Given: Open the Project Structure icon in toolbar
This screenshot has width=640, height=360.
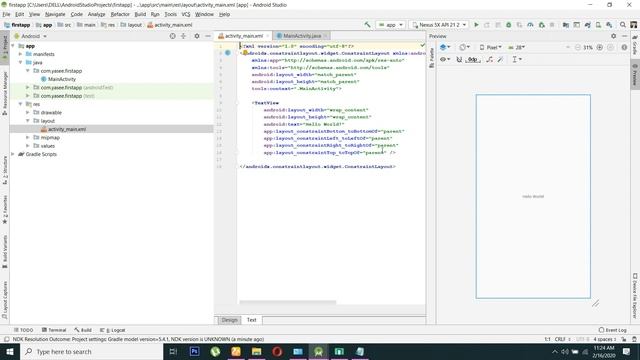Looking at the screenshot, I should coord(566,25).
